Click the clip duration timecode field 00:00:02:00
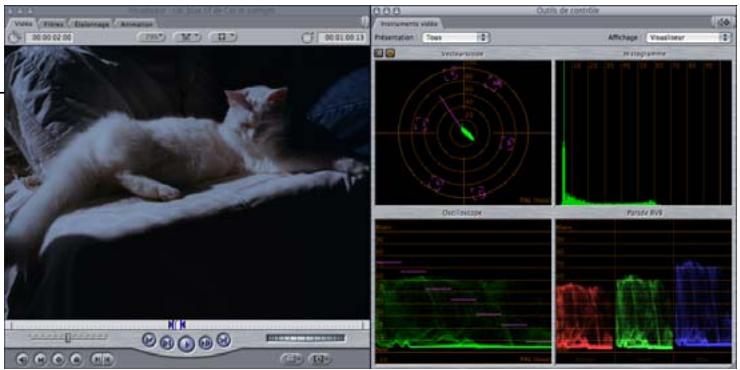740x370 pixels. (49, 37)
